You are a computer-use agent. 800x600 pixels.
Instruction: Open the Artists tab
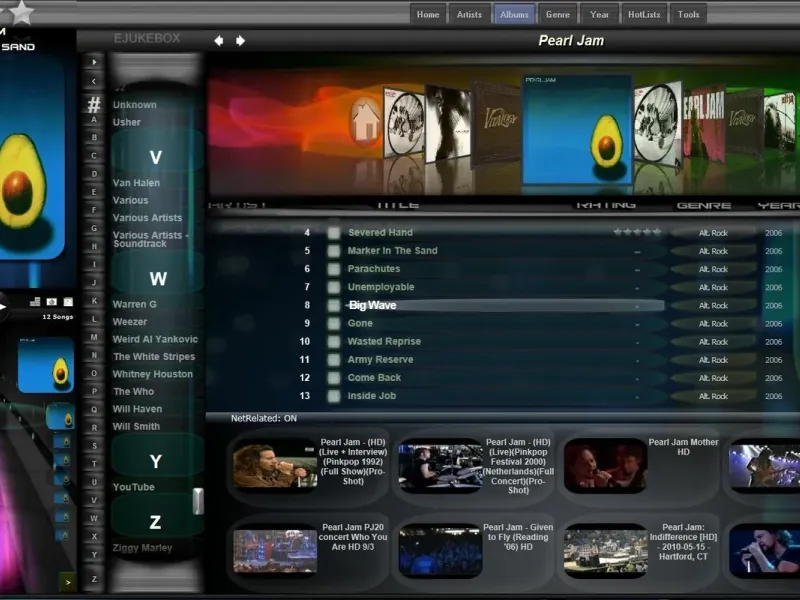click(x=469, y=14)
